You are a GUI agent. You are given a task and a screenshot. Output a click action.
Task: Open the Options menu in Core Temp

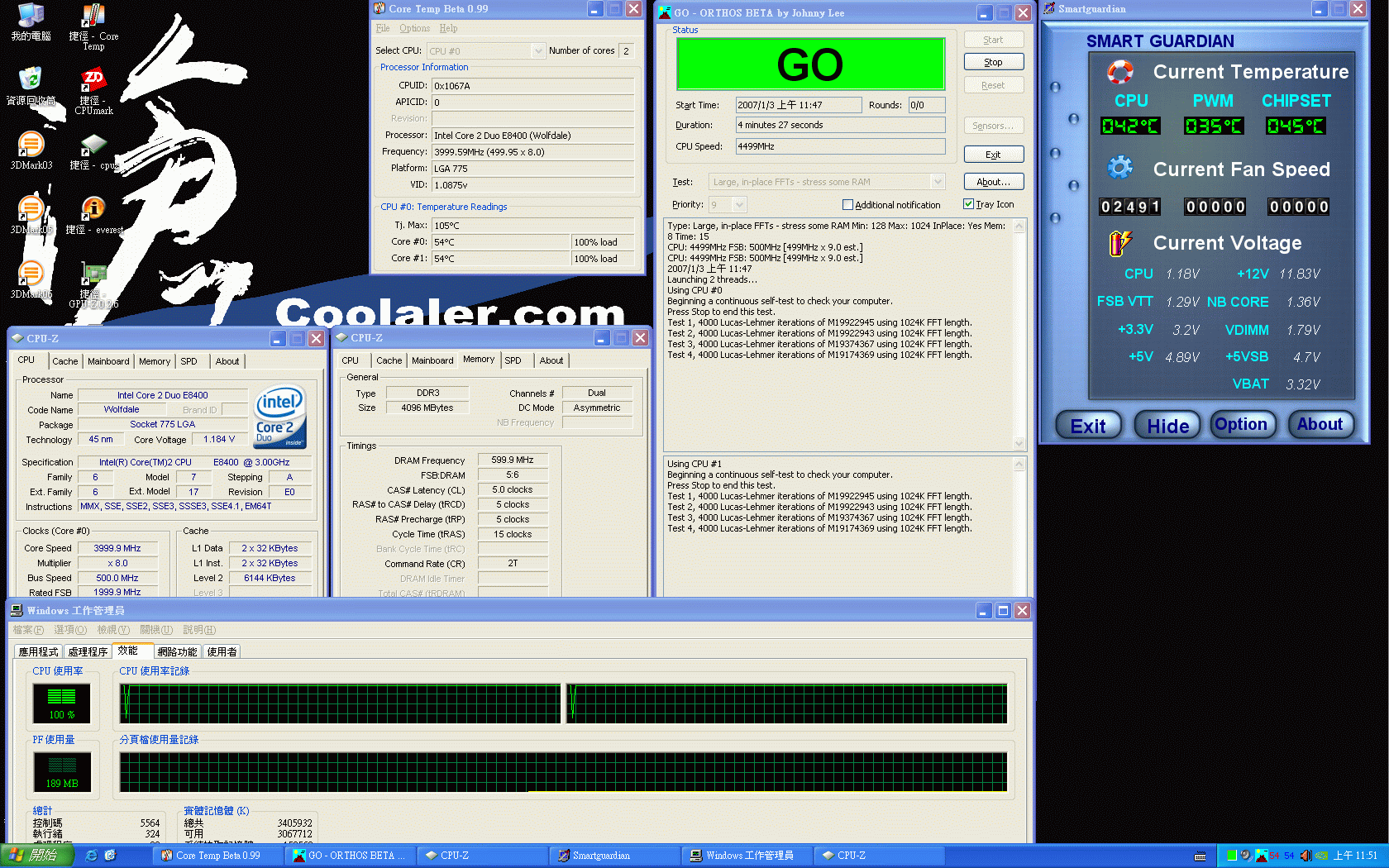pos(414,28)
